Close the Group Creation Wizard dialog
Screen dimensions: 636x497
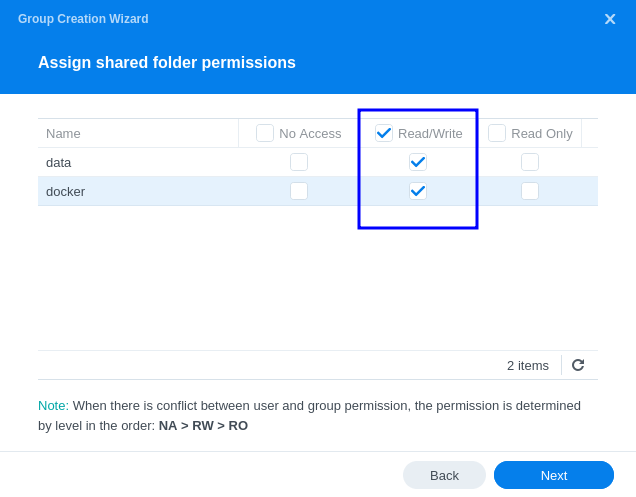click(610, 19)
